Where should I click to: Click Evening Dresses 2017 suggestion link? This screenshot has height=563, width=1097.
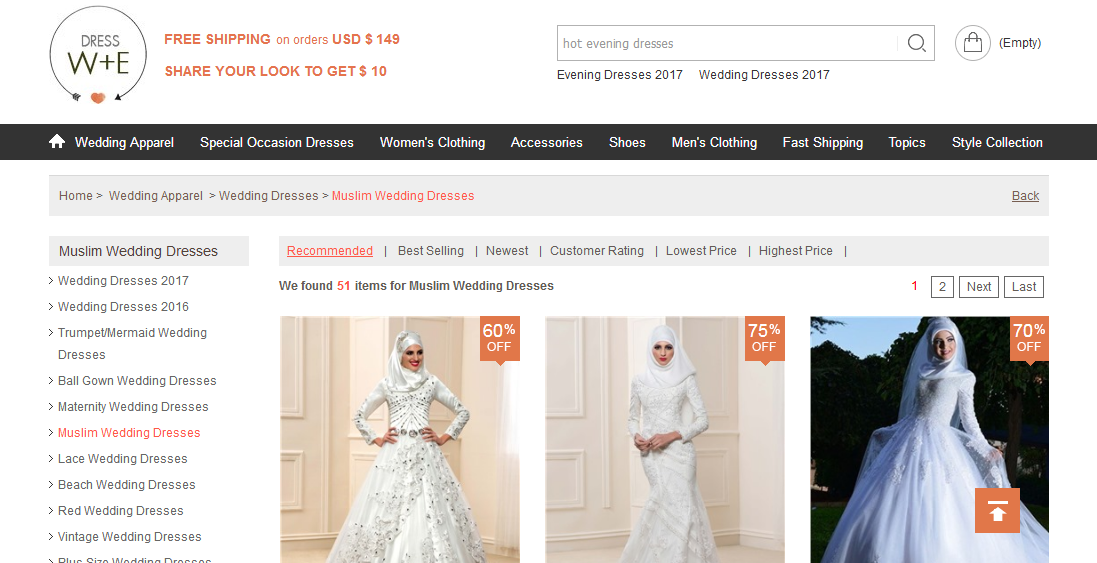(x=620, y=75)
